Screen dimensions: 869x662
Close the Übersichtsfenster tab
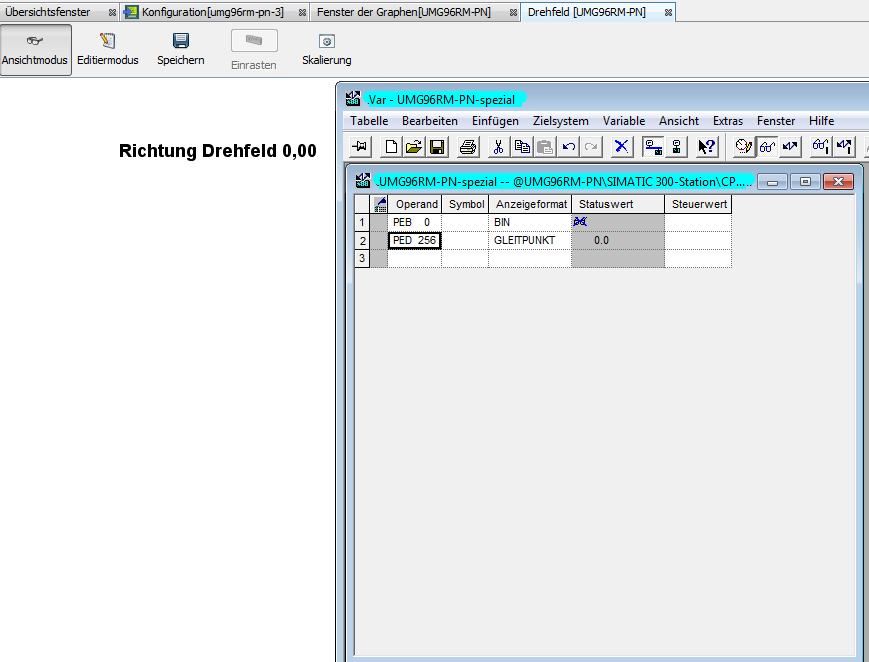(x=112, y=13)
